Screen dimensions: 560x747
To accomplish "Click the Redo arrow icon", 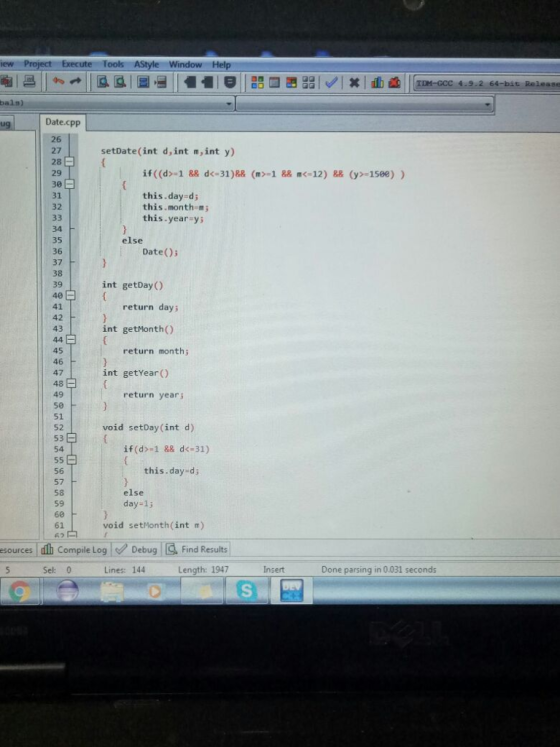I will [x=75, y=82].
